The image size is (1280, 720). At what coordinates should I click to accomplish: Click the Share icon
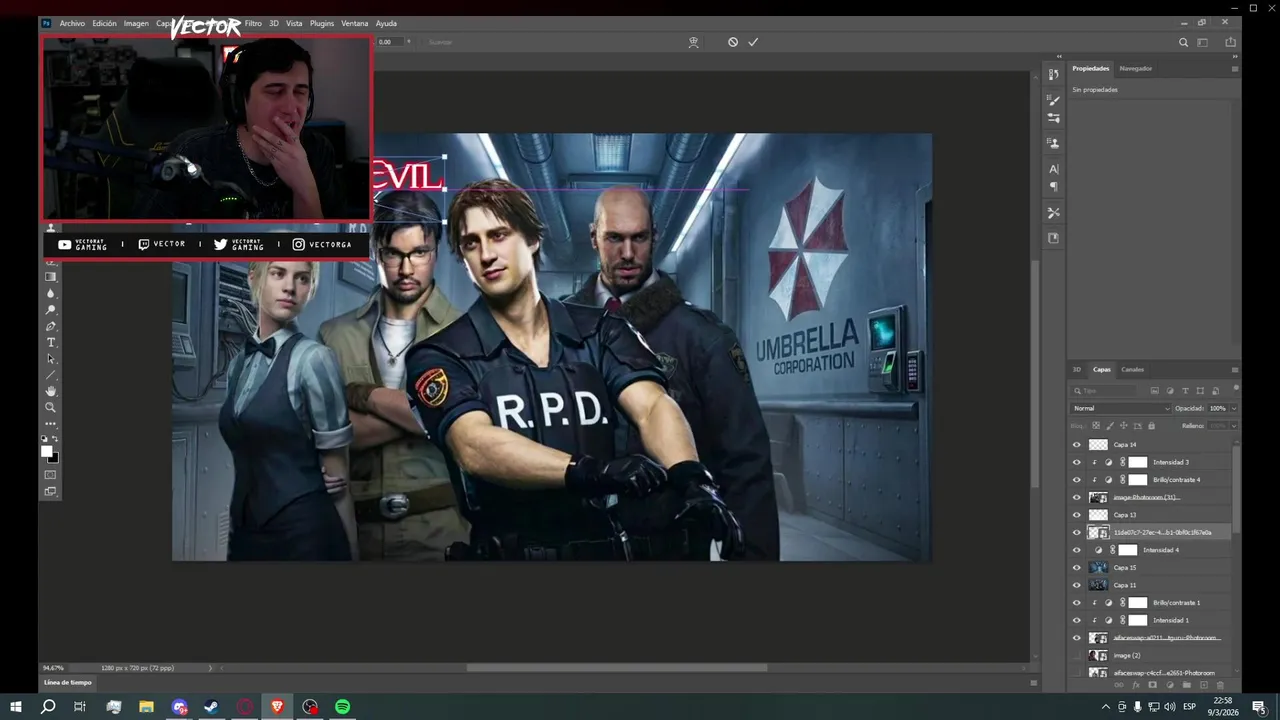pos(1230,42)
